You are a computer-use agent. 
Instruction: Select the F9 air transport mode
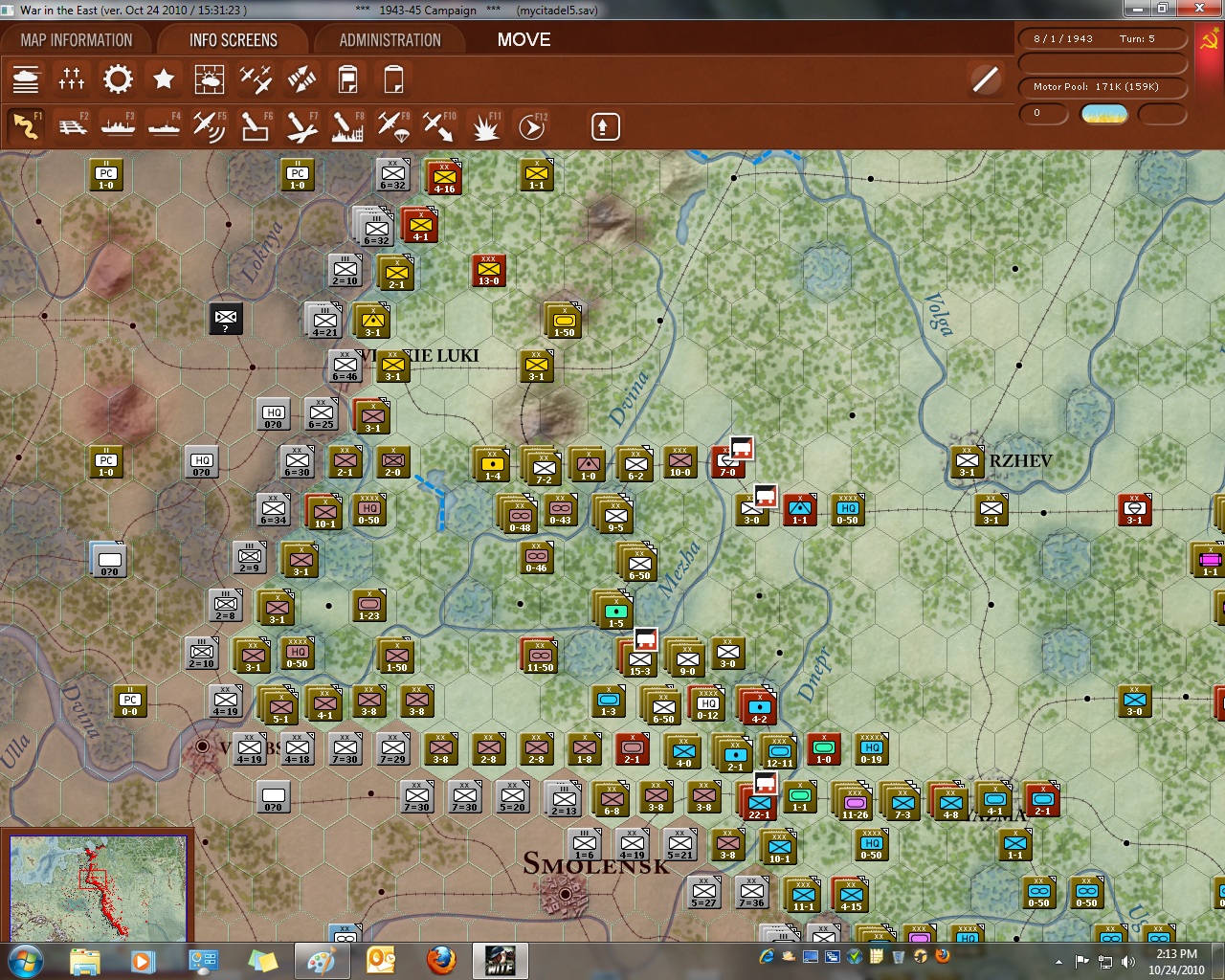393,126
